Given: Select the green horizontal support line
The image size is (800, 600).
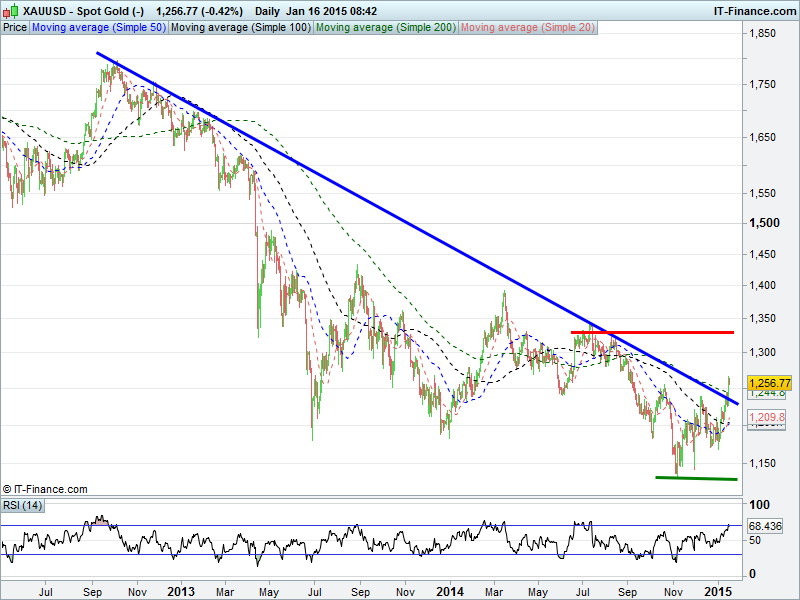Looking at the screenshot, I should pyautogui.click(x=696, y=478).
